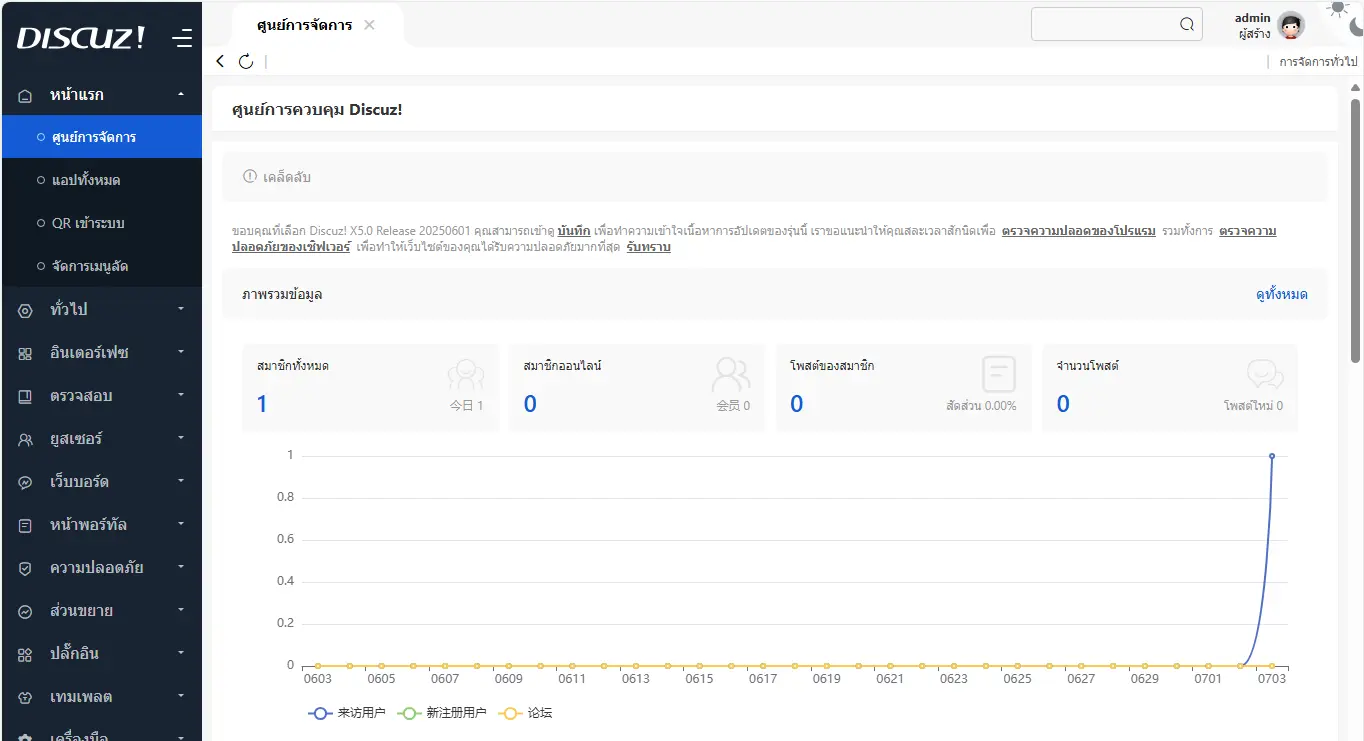Screen dimensions: 1364x741
Task: Click the Discuz! logo
Action: [81, 38]
